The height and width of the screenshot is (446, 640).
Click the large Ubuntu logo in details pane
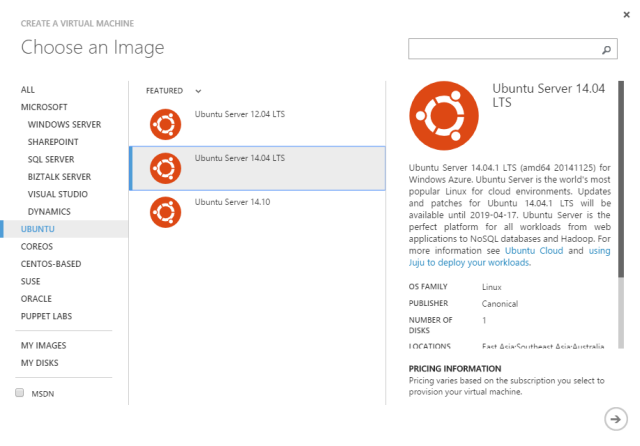click(444, 115)
